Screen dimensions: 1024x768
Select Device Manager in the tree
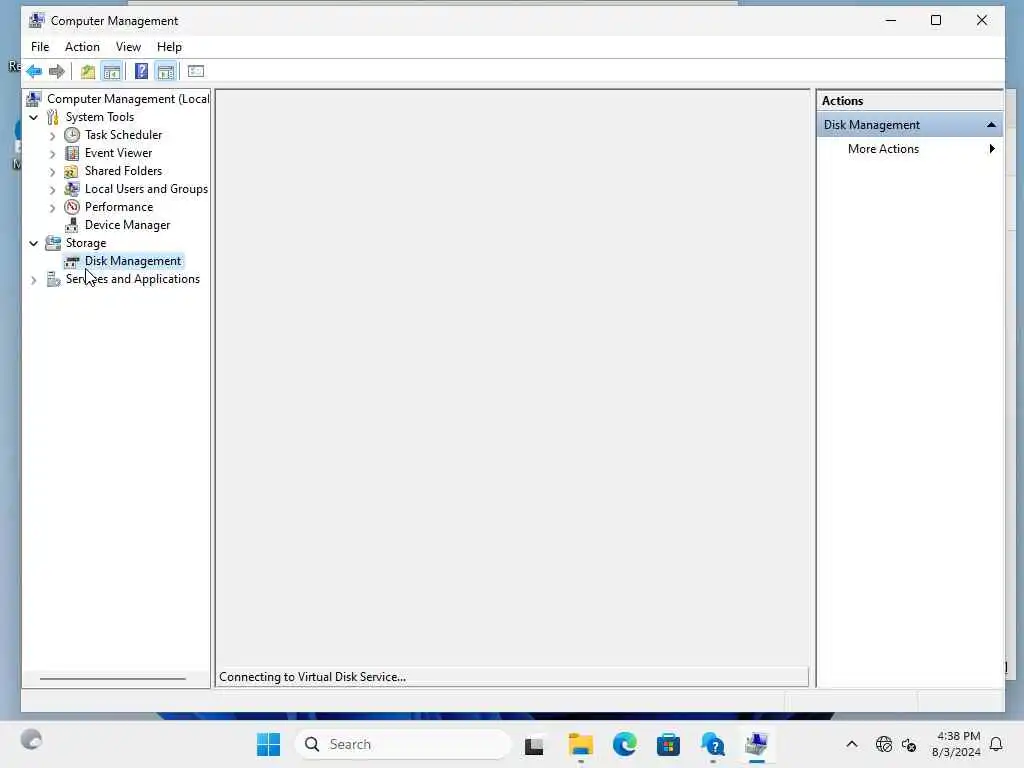point(127,225)
